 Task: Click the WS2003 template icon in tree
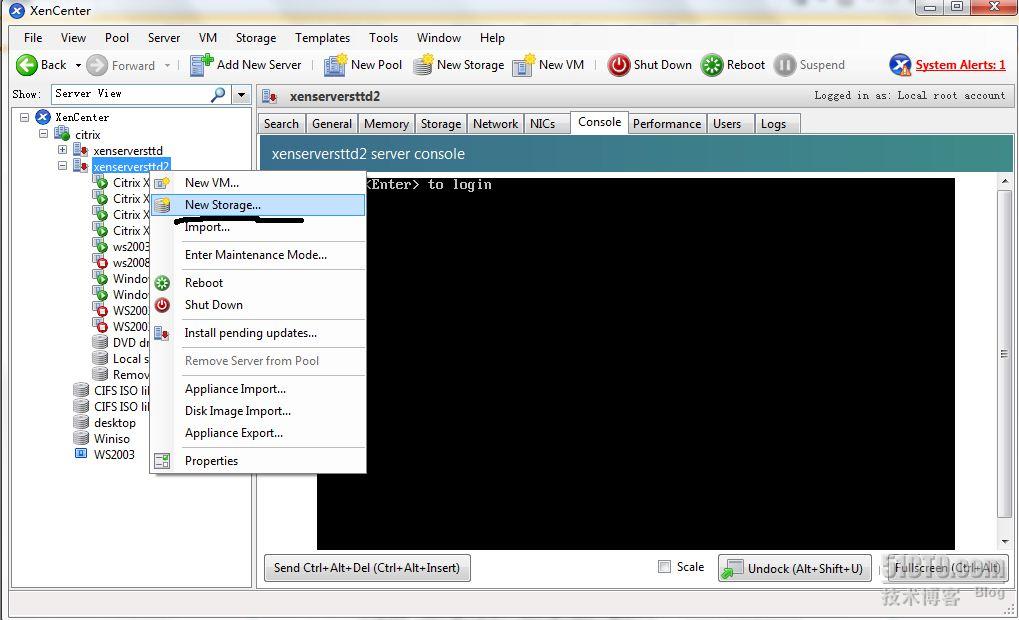click(x=81, y=454)
